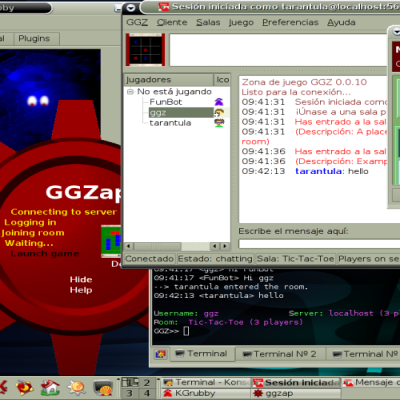Click the game thumbnail in ggzap window
This screenshot has height=400, width=400.
[111, 241]
